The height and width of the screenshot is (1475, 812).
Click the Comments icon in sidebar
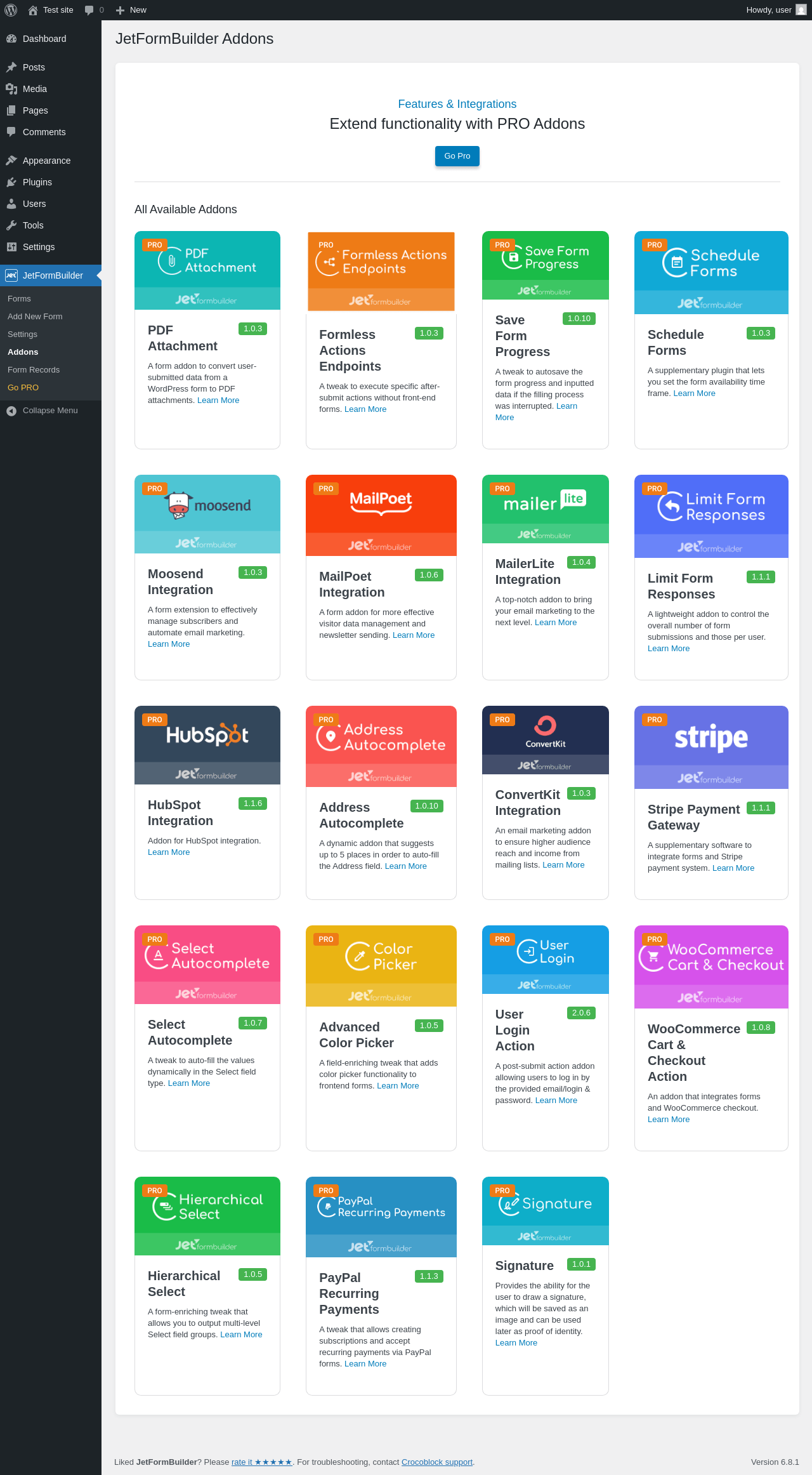pos(11,132)
